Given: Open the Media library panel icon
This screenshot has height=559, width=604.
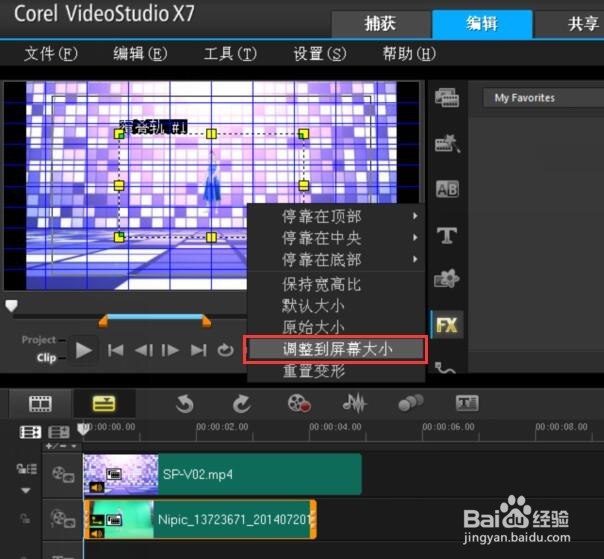Looking at the screenshot, I should (x=446, y=97).
